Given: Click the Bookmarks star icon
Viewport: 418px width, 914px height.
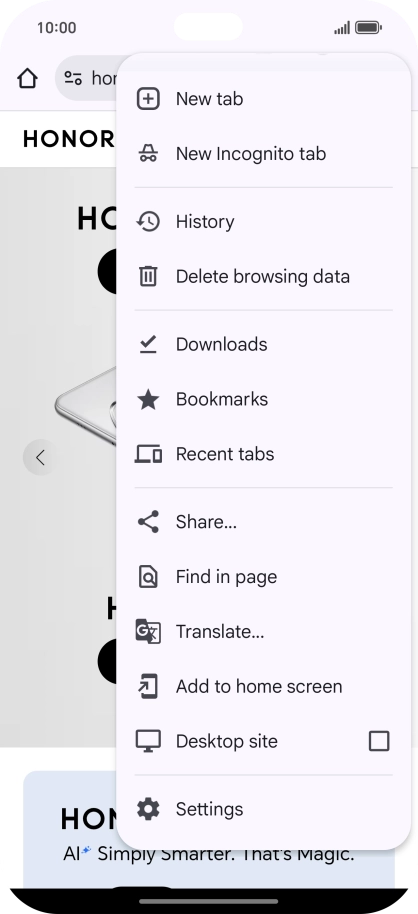Looking at the screenshot, I should click(148, 399).
